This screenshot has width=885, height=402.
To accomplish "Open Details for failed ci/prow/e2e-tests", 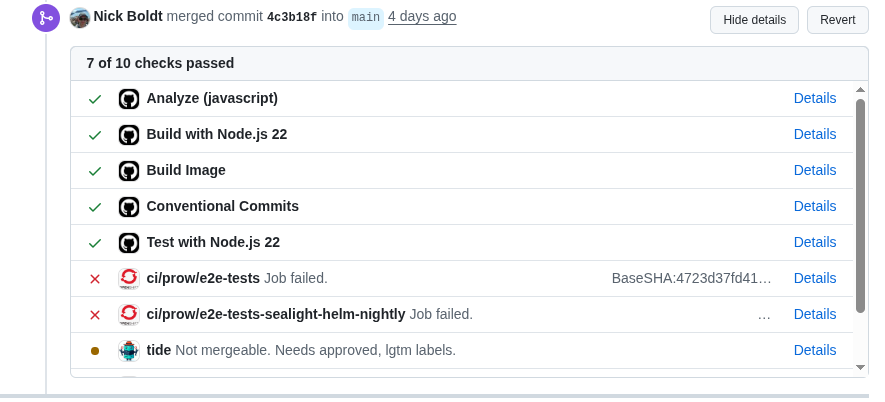I will [x=814, y=278].
